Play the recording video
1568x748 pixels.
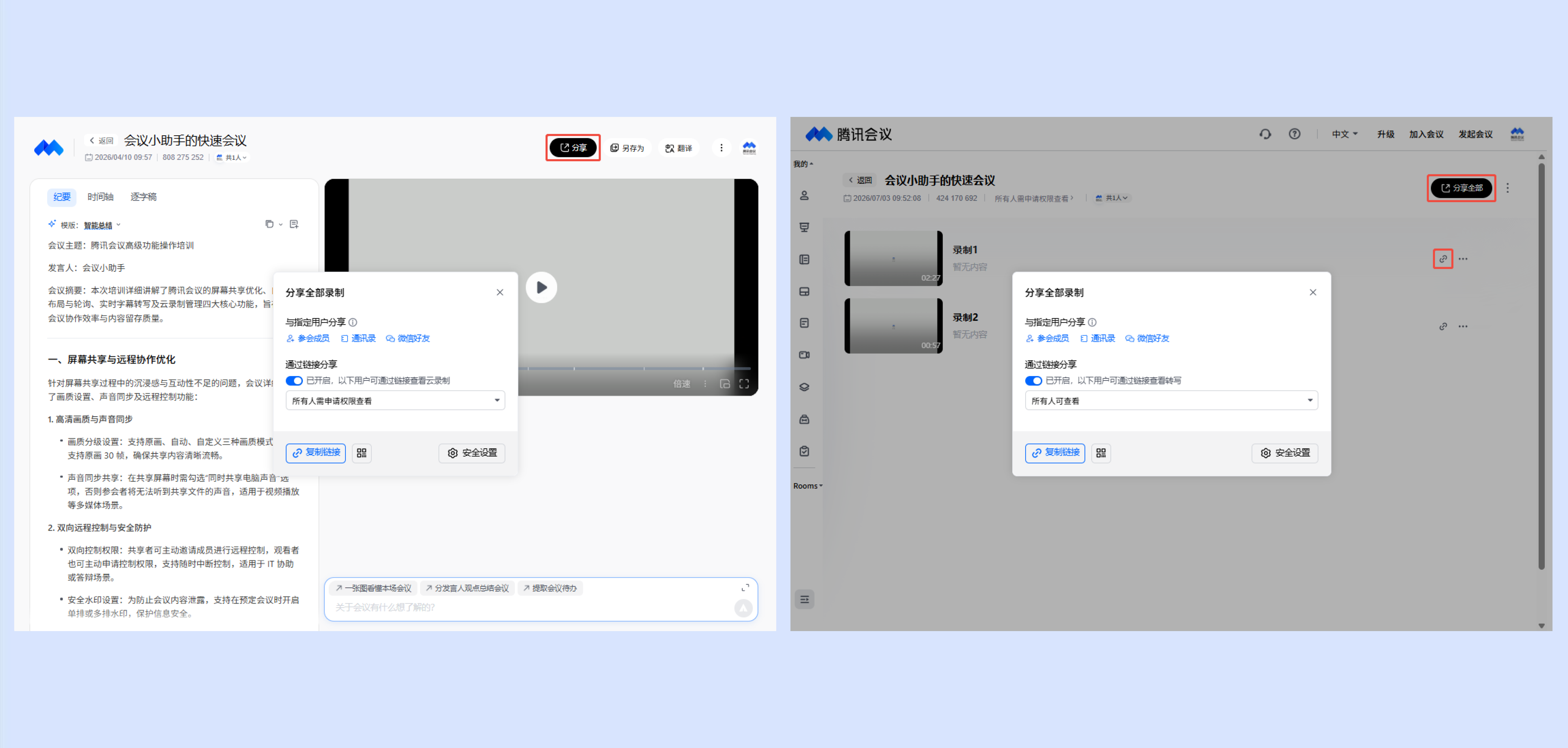tap(541, 287)
